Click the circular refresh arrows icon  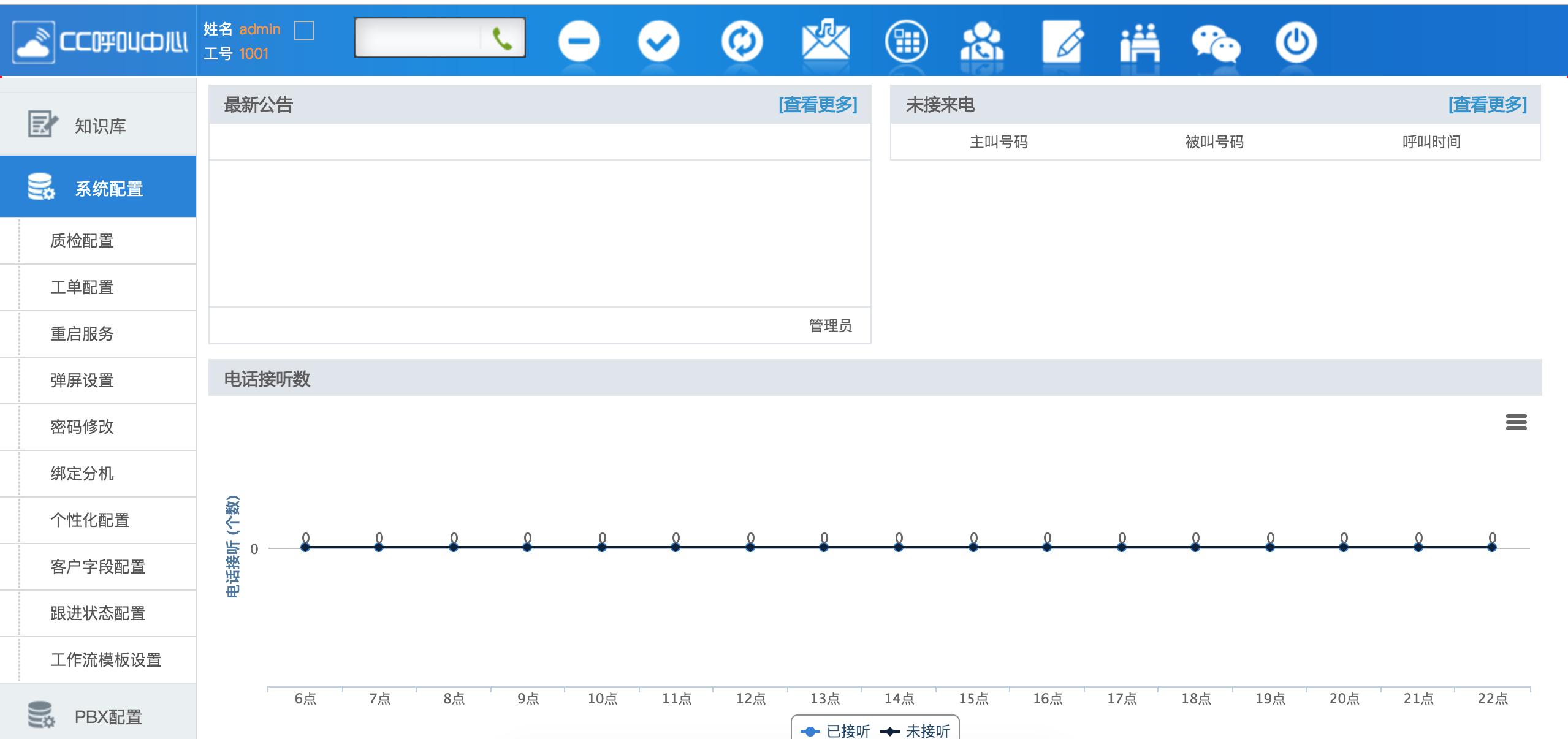742,42
